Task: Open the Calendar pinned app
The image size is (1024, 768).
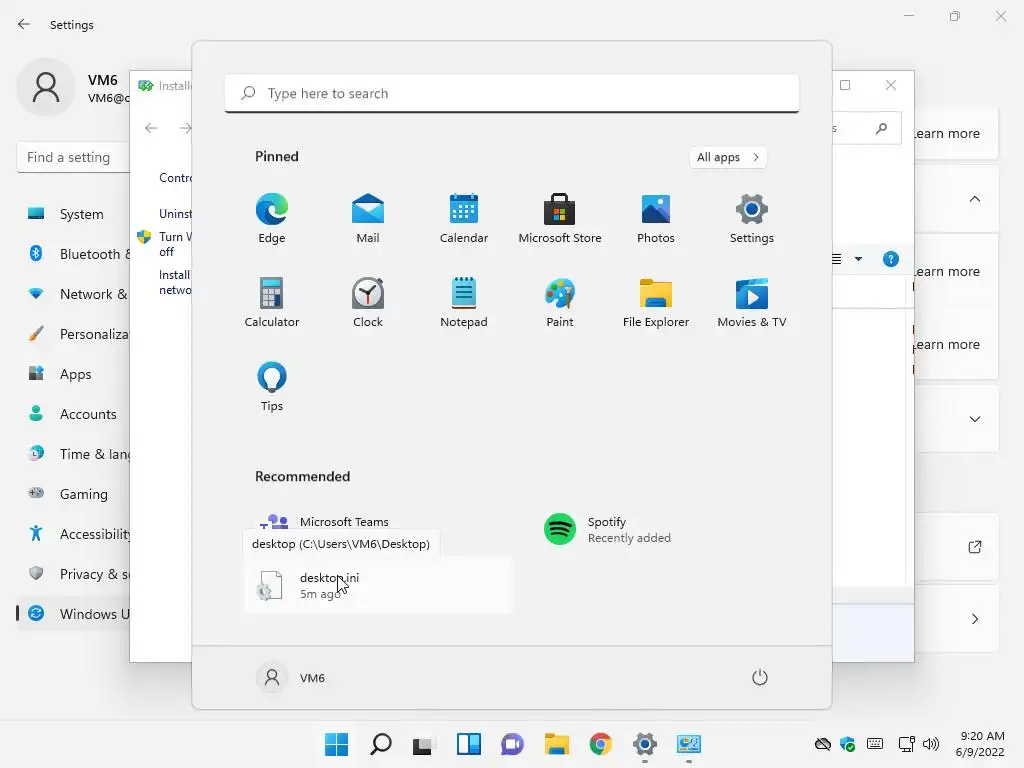Action: click(464, 219)
